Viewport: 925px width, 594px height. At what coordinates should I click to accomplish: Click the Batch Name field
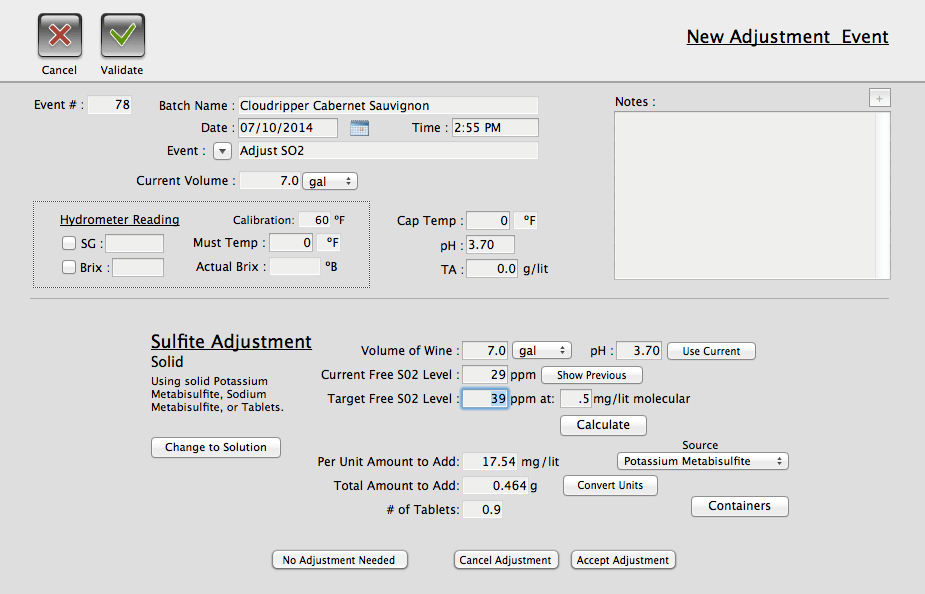point(388,106)
